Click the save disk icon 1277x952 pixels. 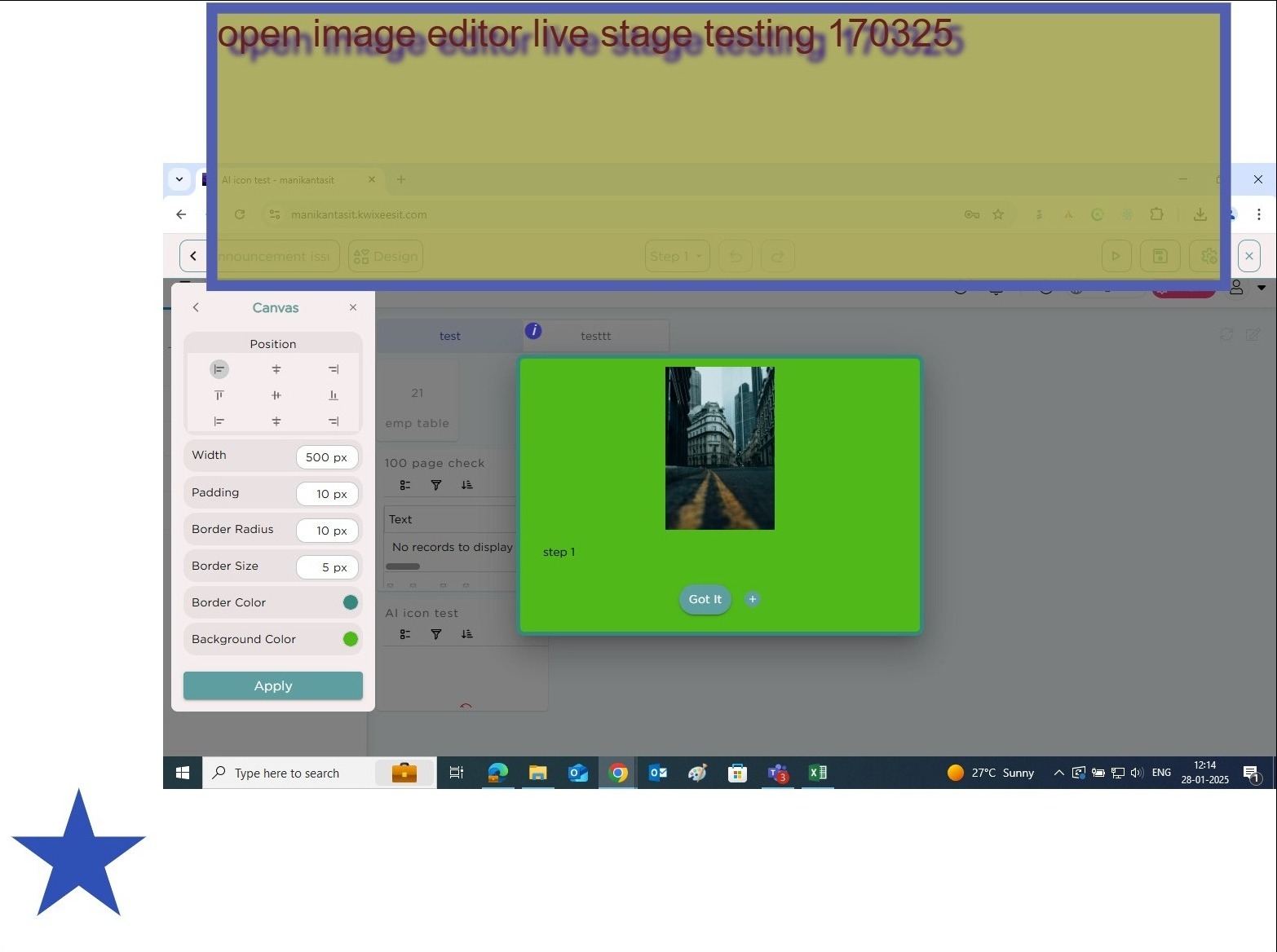pos(1160,256)
